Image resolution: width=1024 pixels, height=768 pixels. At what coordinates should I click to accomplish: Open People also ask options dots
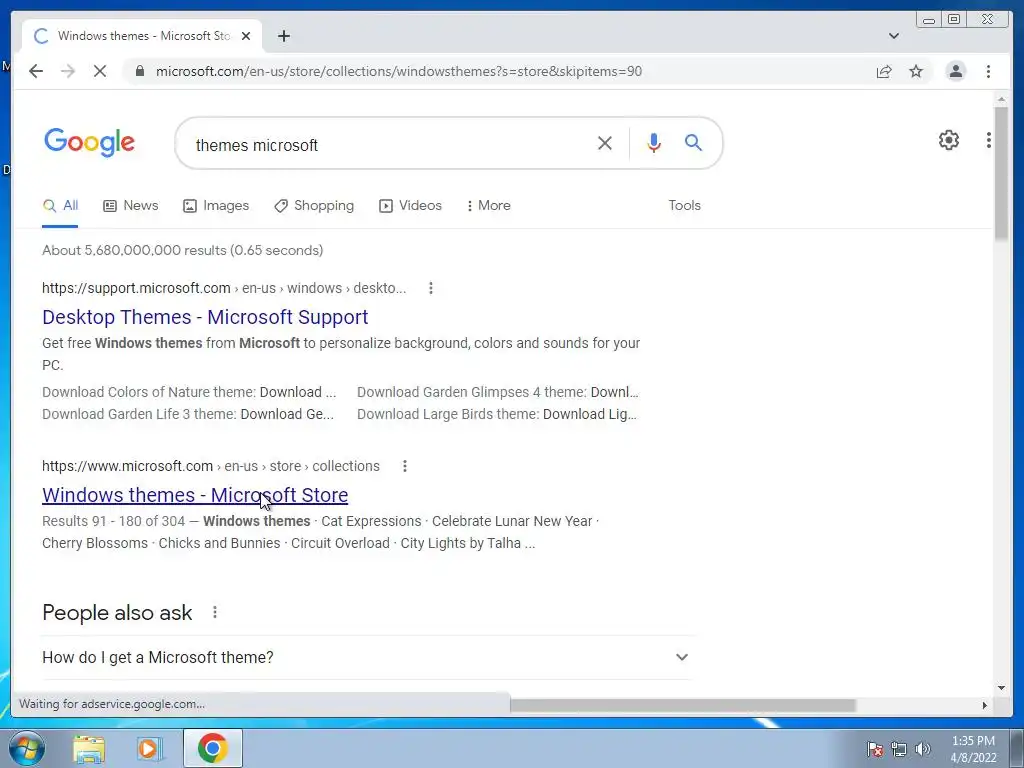(215, 612)
